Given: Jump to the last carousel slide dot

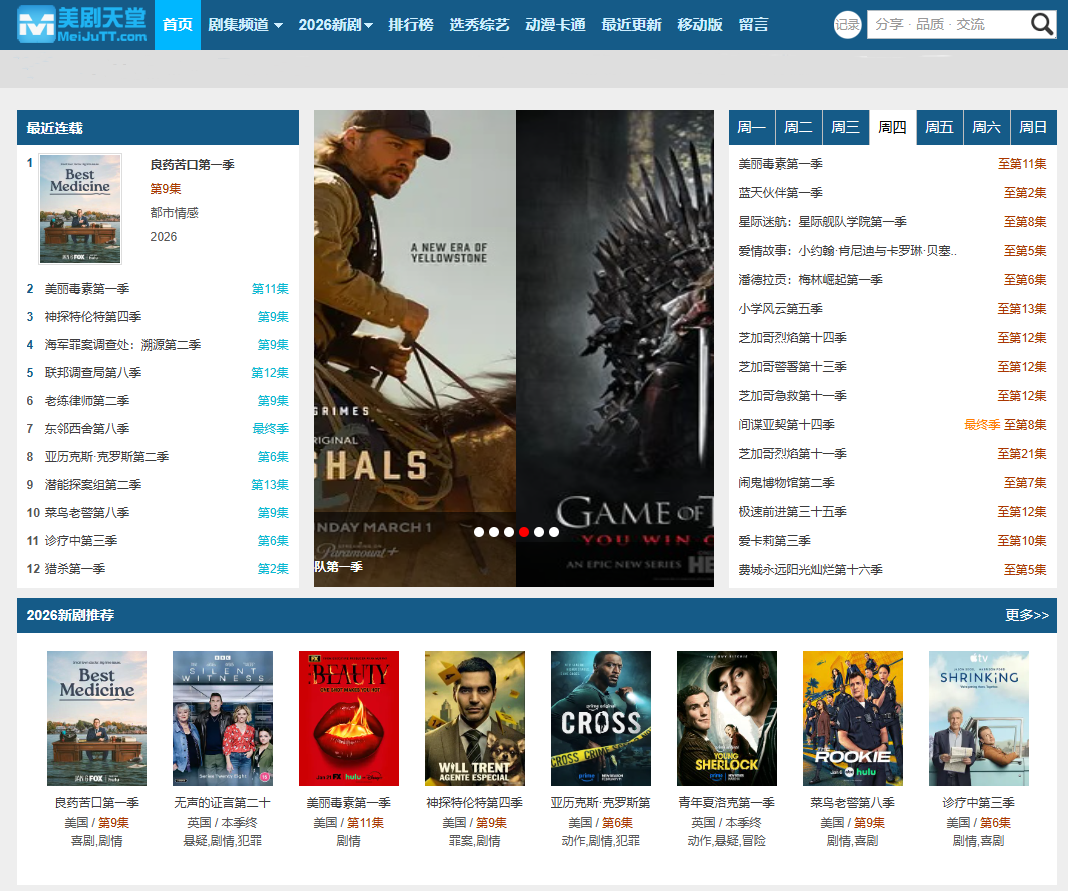Looking at the screenshot, I should tap(554, 532).
